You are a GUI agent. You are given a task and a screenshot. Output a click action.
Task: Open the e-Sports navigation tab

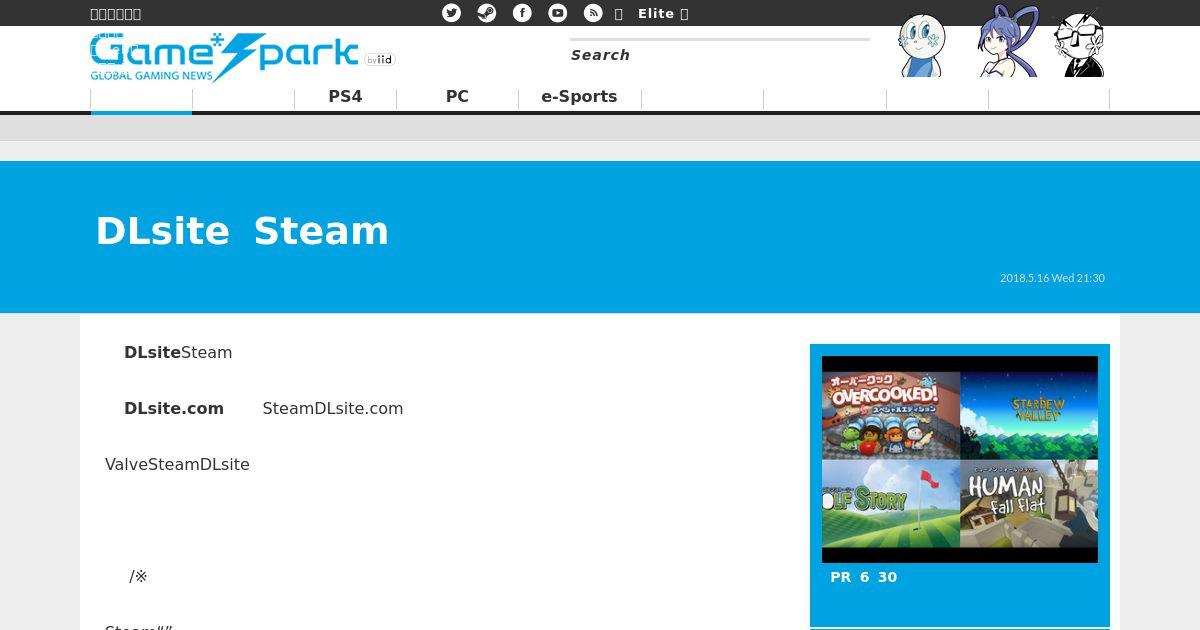pos(579,97)
